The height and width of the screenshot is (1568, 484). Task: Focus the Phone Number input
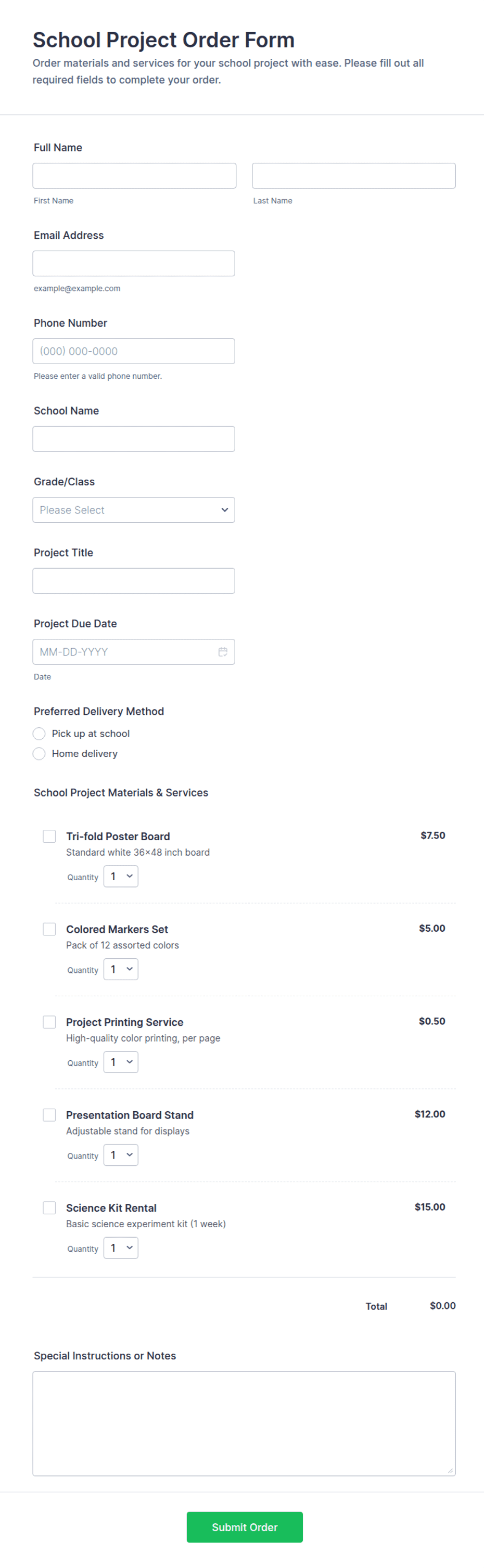[134, 351]
